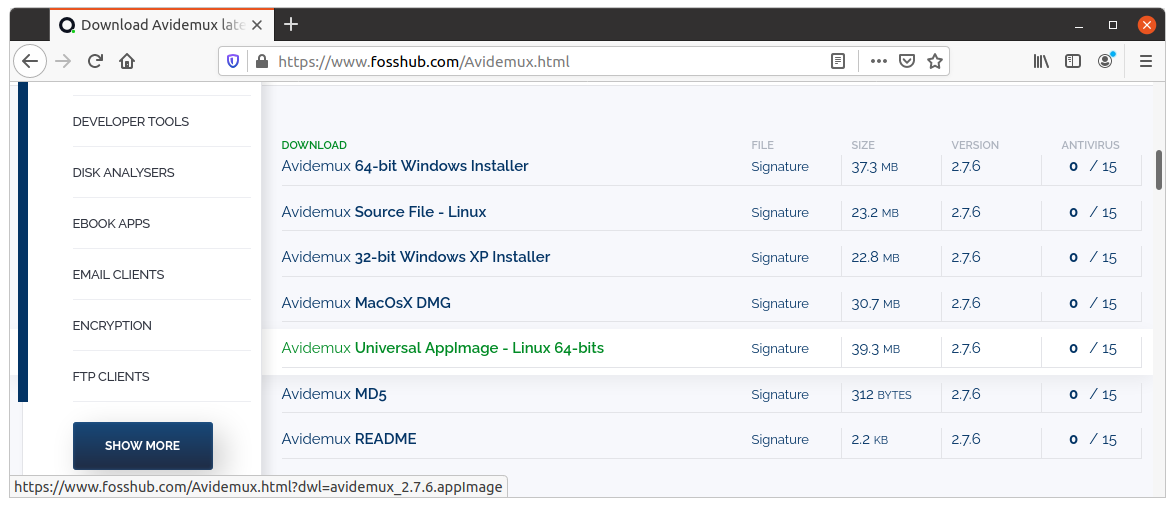Open the Firefox hamburger menu
This screenshot has width=1175, height=507.
click(1146, 61)
